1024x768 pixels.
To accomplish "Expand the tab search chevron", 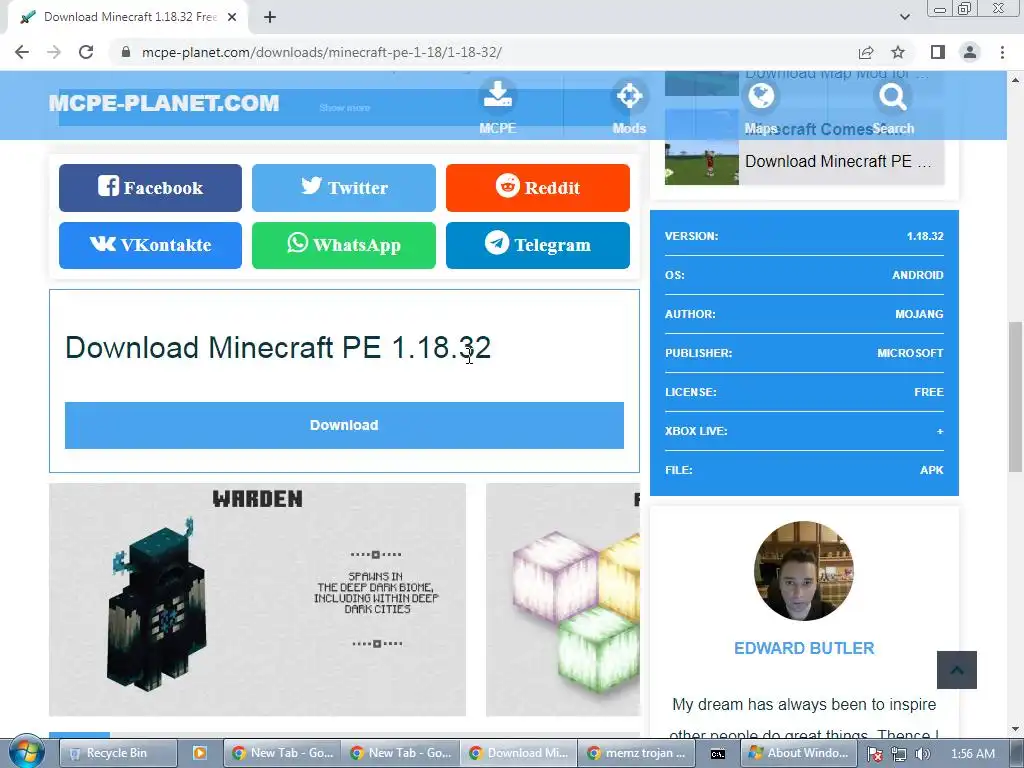I will pos(904,17).
